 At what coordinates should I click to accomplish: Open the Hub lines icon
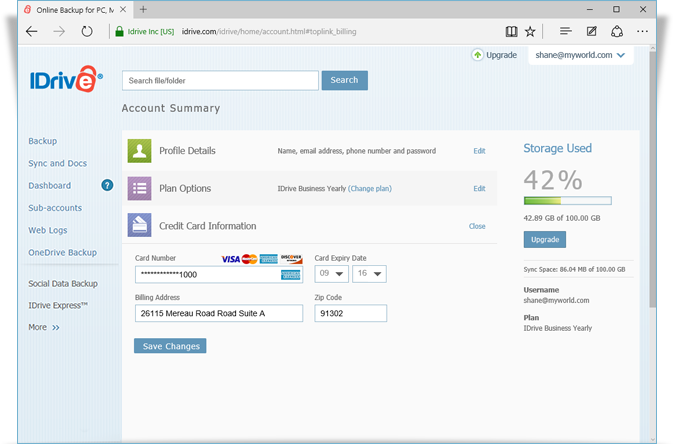[x=566, y=31]
